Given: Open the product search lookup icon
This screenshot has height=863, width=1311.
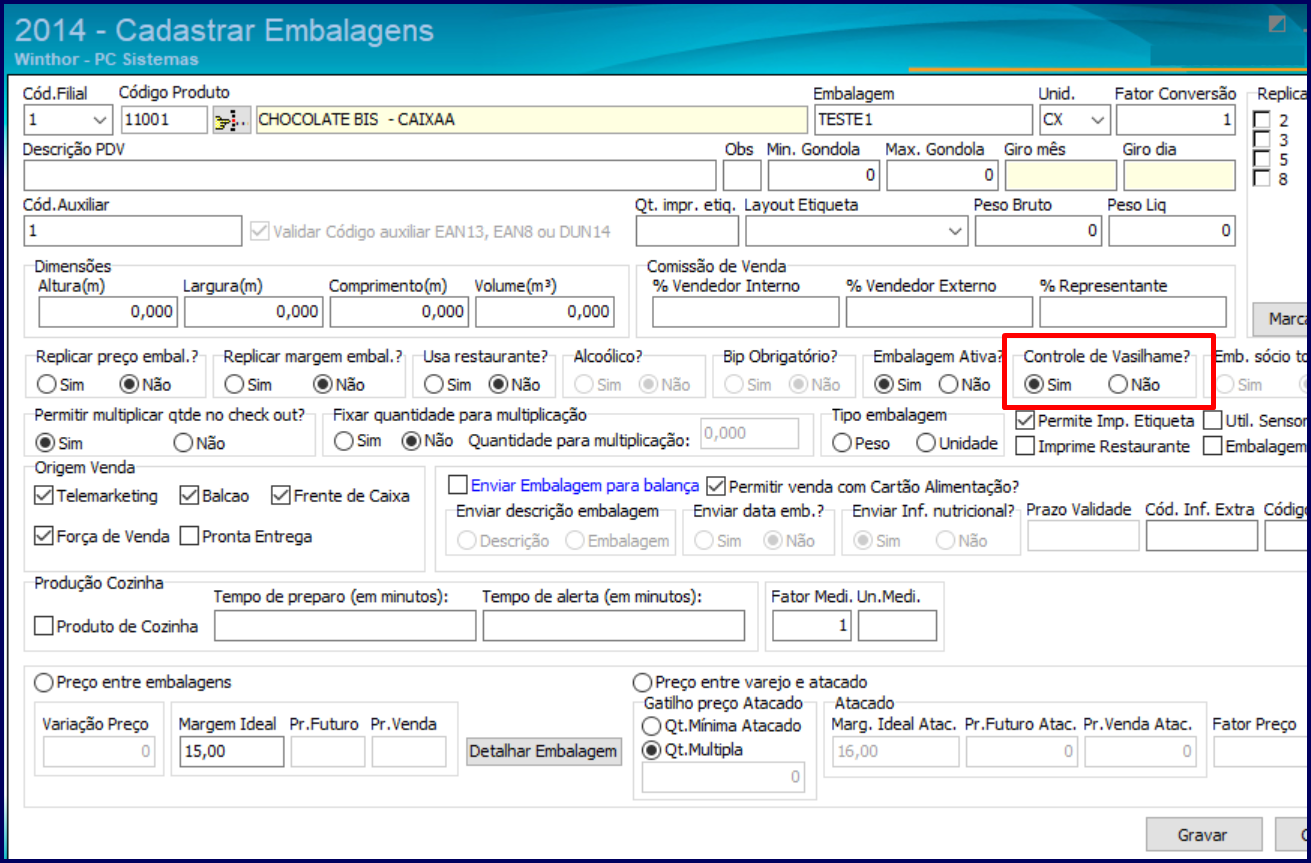Looking at the screenshot, I should (x=231, y=121).
